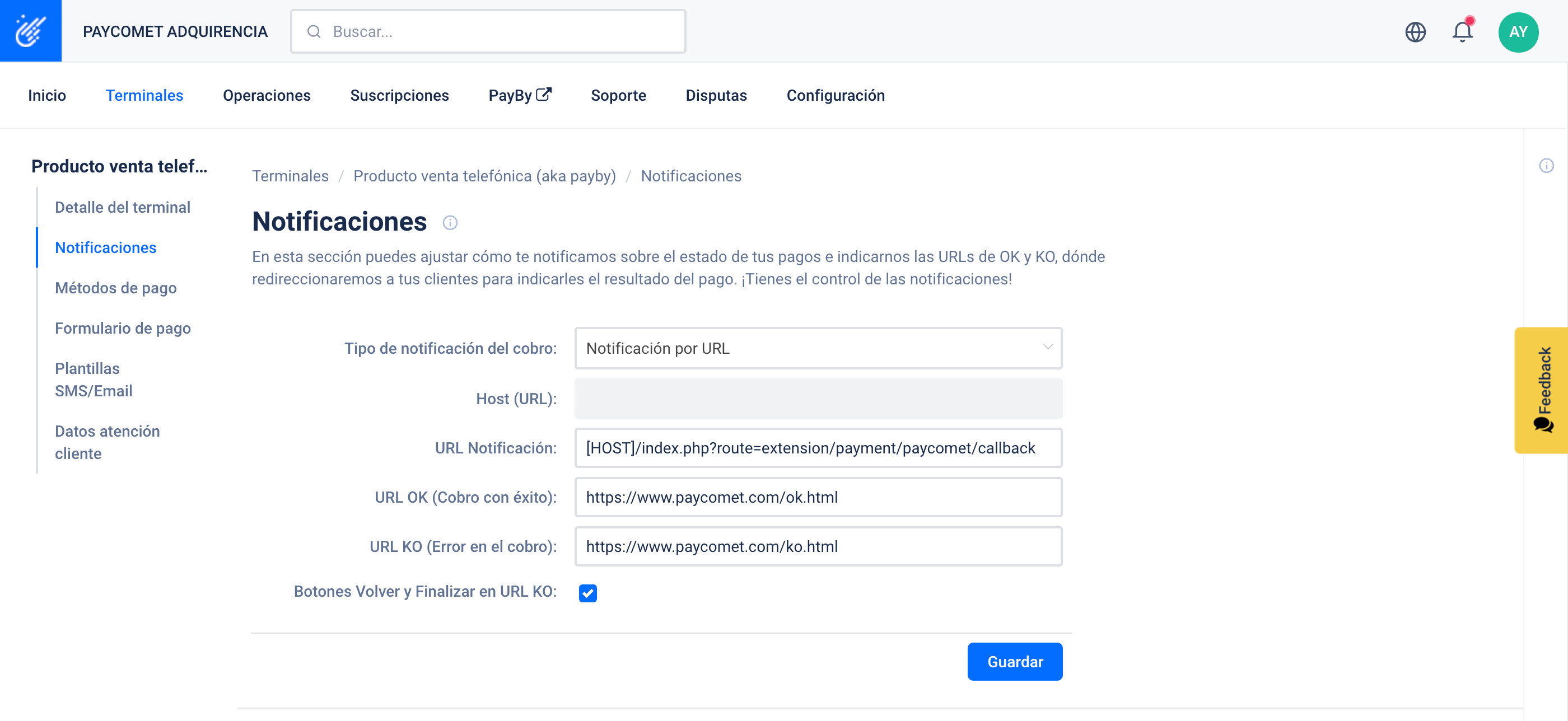Expand Tipo de notificación del cobro dropdown
The width and height of the screenshot is (1568, 721).
pyautogui.click(x=818, y=348)
